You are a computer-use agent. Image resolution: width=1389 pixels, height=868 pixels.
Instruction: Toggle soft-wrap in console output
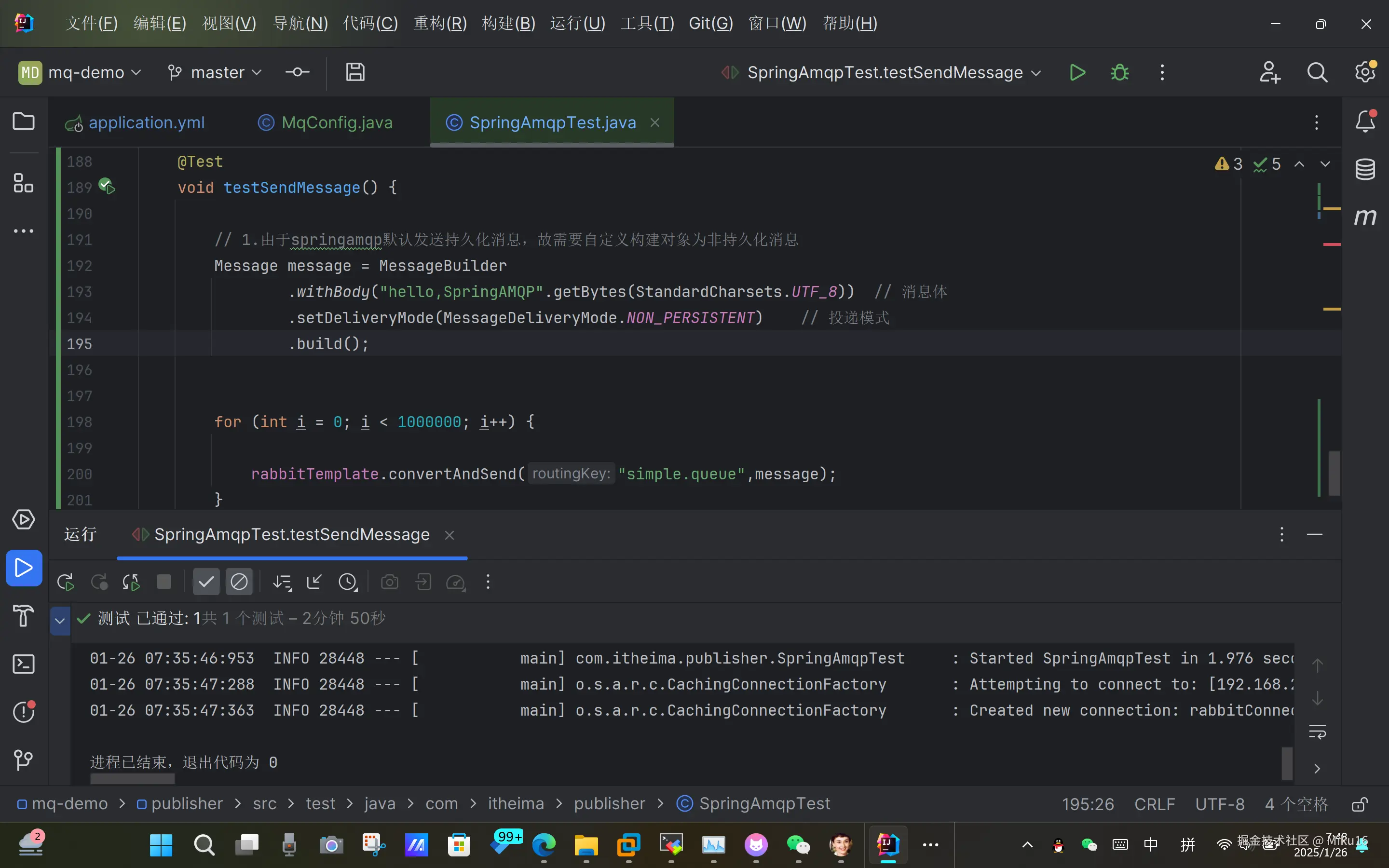(x=1317, y=732)
